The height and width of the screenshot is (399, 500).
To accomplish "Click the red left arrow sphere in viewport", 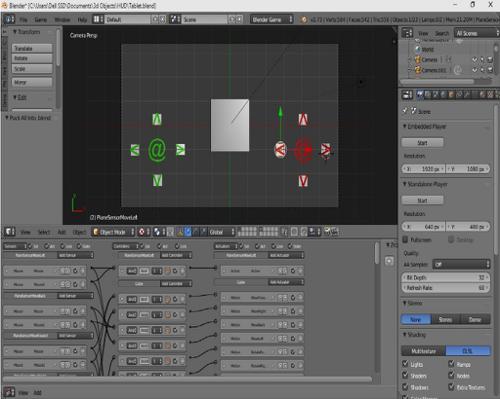I will [x=280, y=150].
